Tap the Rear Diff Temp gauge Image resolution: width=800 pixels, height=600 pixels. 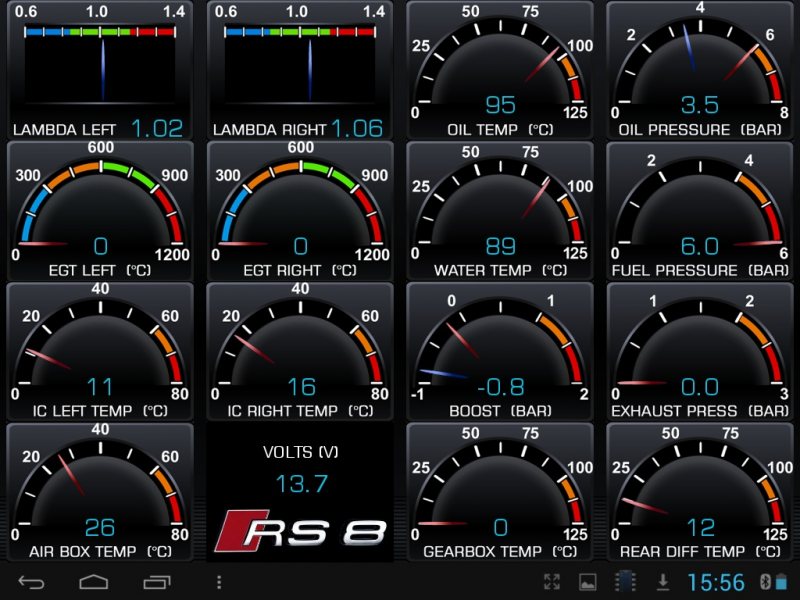click(x=700, y=492)
